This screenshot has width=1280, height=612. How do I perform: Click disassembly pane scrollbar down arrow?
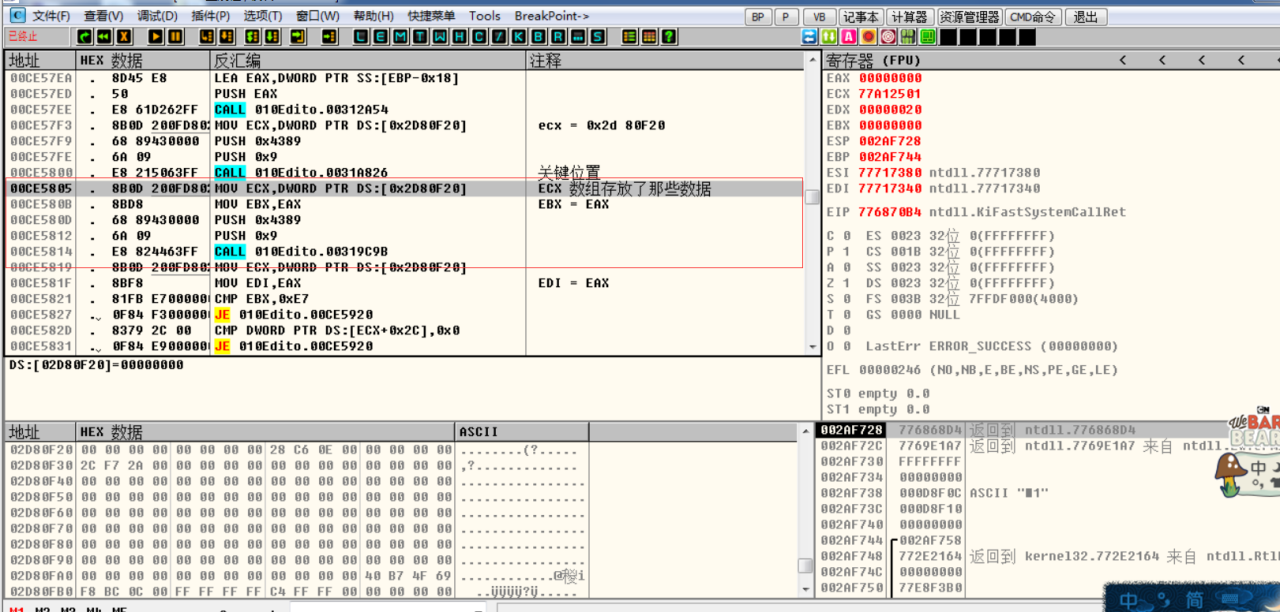tap(811, 346)
